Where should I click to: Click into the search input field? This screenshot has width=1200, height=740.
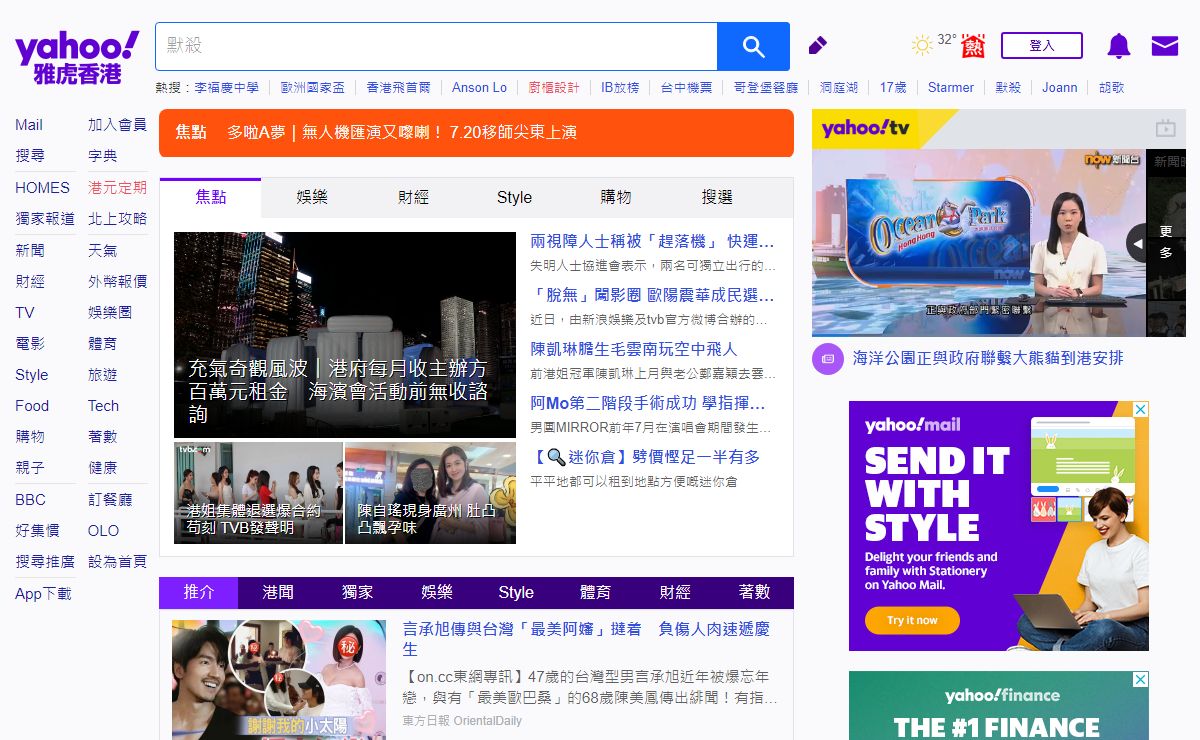point(436,46)
